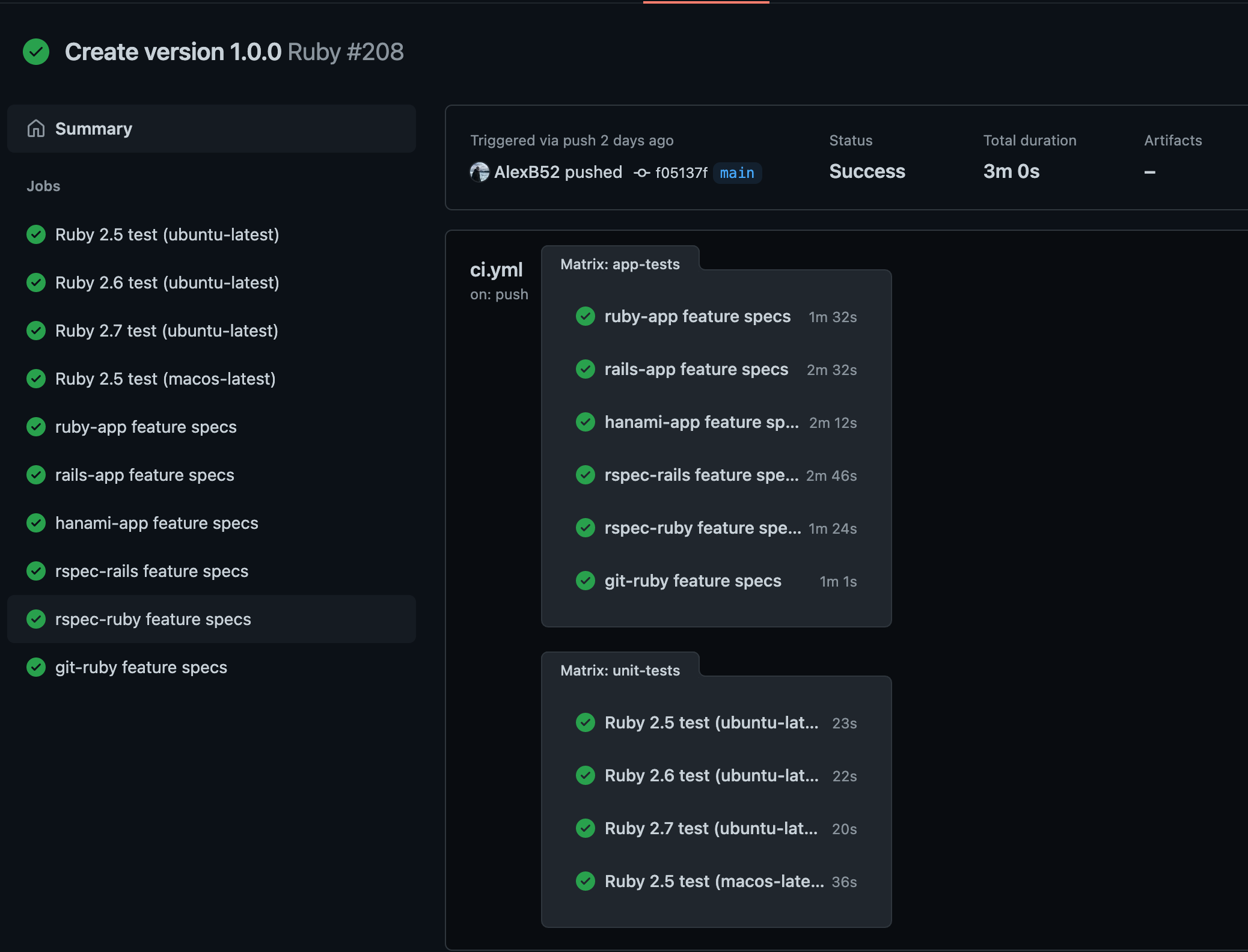Click status check beside rails-app feature specs in matrix
Image resolution: width=1248 pixels, height=952 pixels.
585,369
